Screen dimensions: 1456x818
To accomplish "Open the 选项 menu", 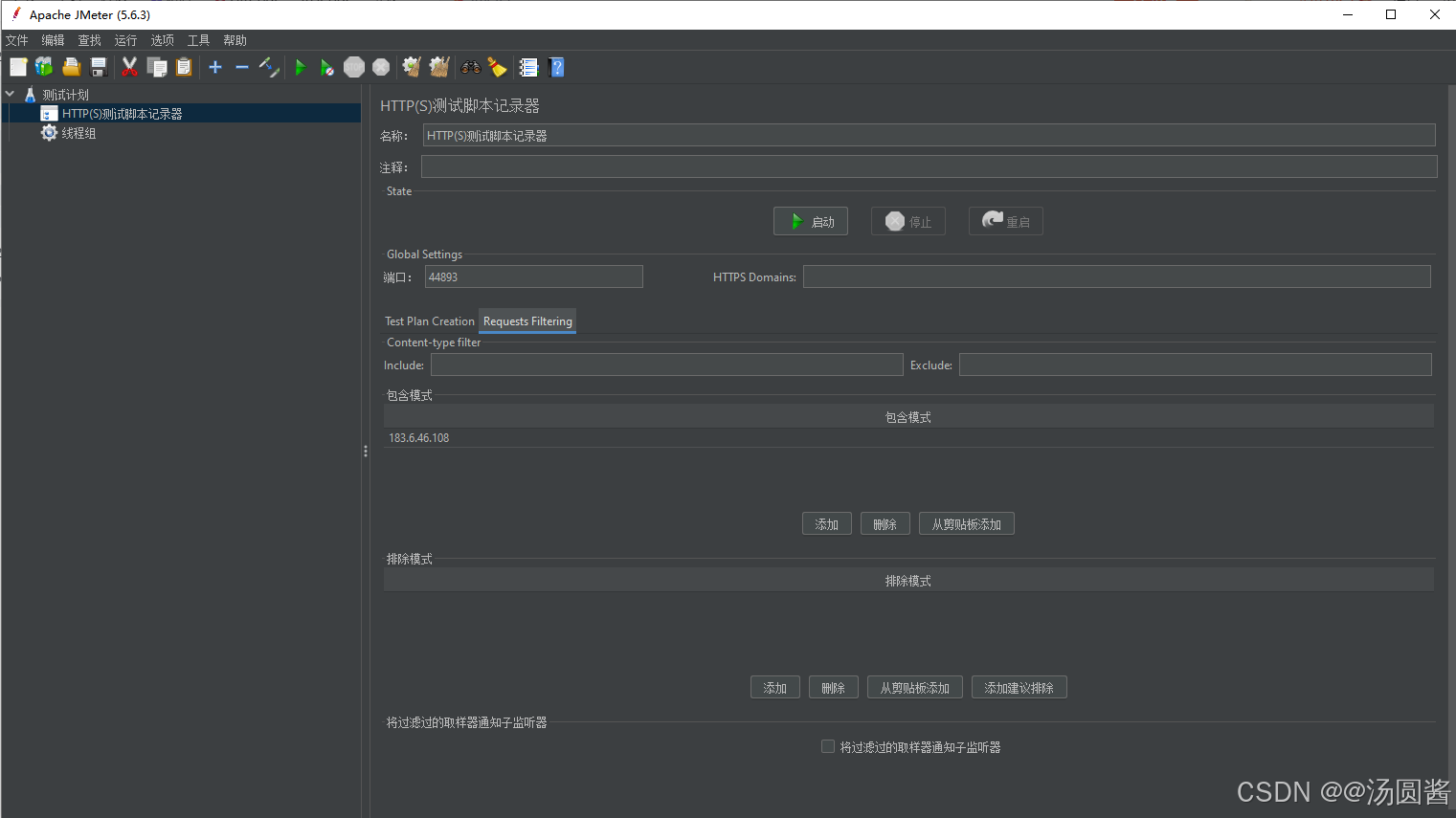I will point(162,40).
